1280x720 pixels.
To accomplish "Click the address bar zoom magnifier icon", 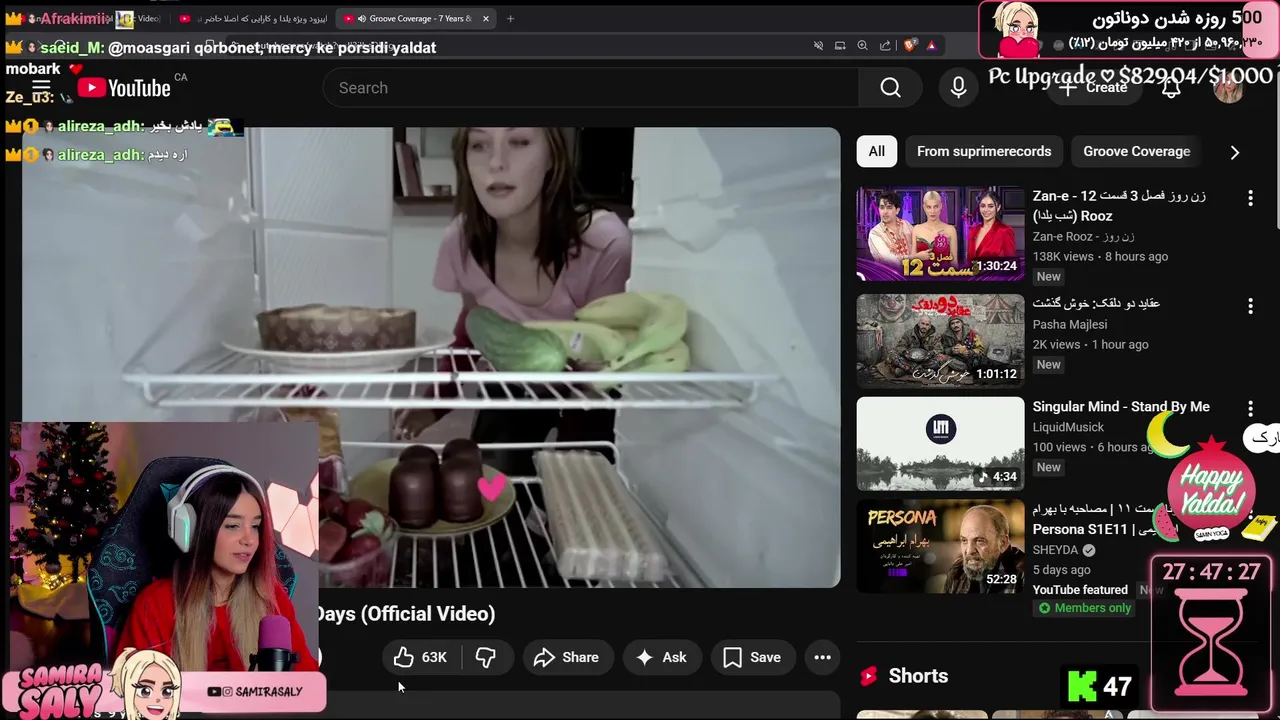I will coord(862,45).
